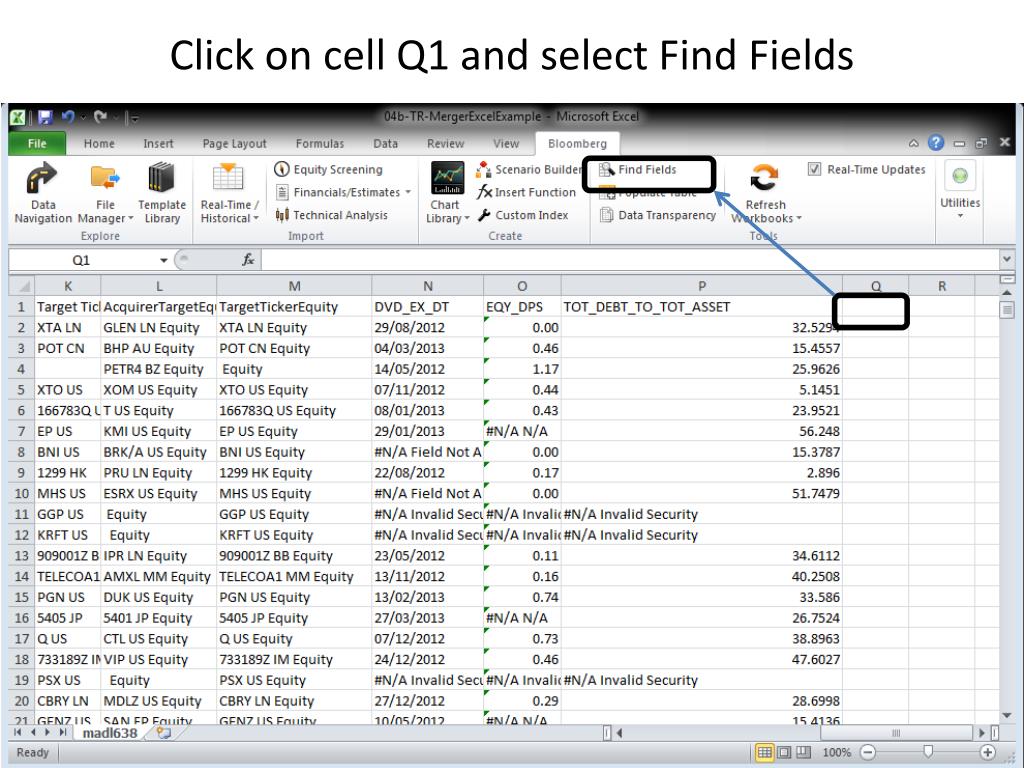Viewport: 1024px width, 768px height.
Task: Switch to the Data tab
Action: (x=385, y=144)
